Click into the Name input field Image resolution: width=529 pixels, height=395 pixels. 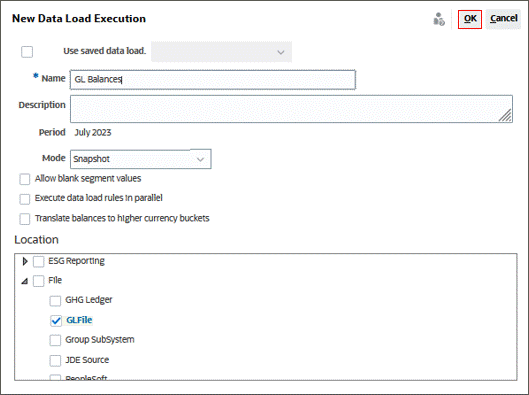coord(213,80)
